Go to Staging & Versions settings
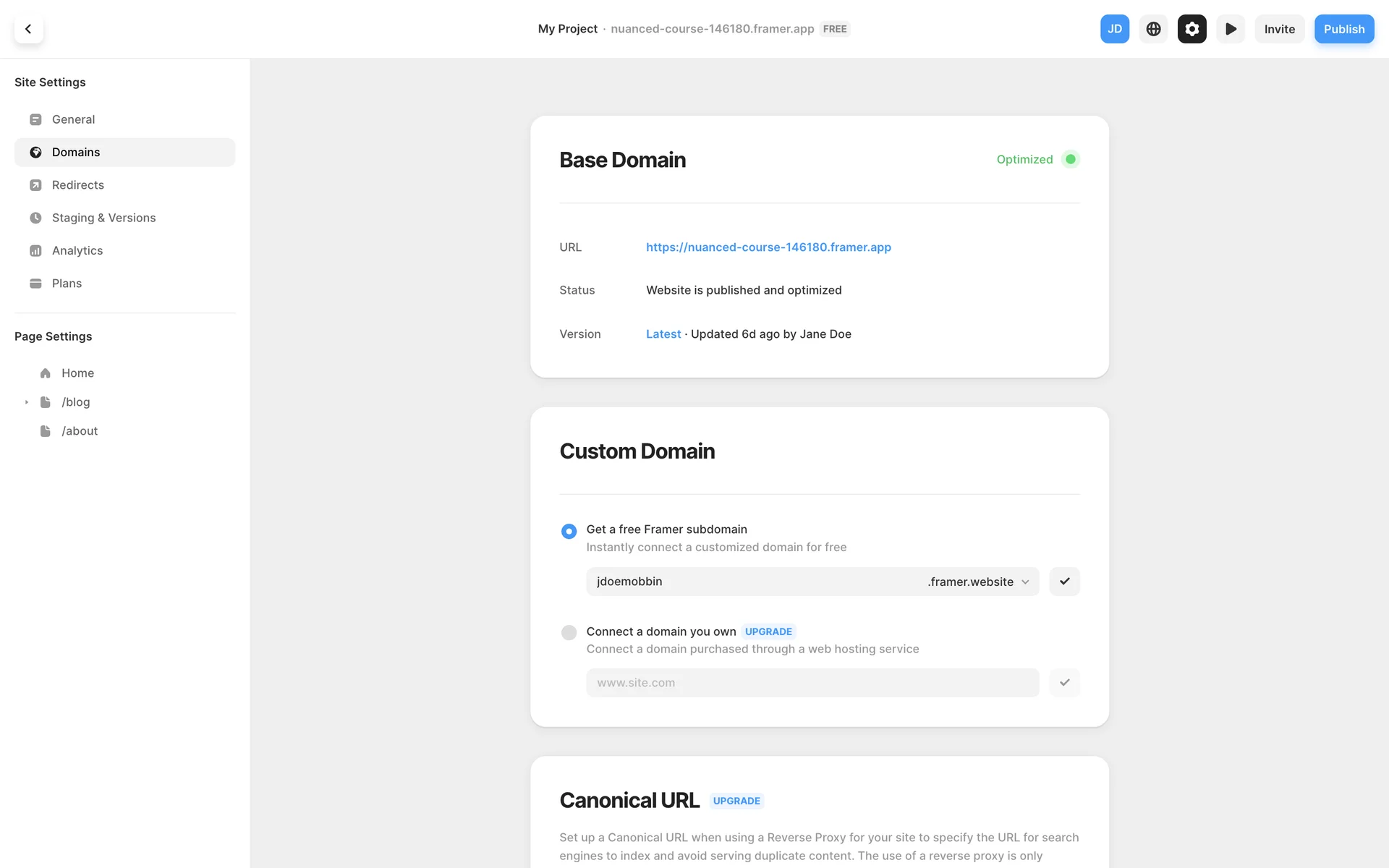The height and width of the screenshot is (868, 1389). [x=103, y=218]
